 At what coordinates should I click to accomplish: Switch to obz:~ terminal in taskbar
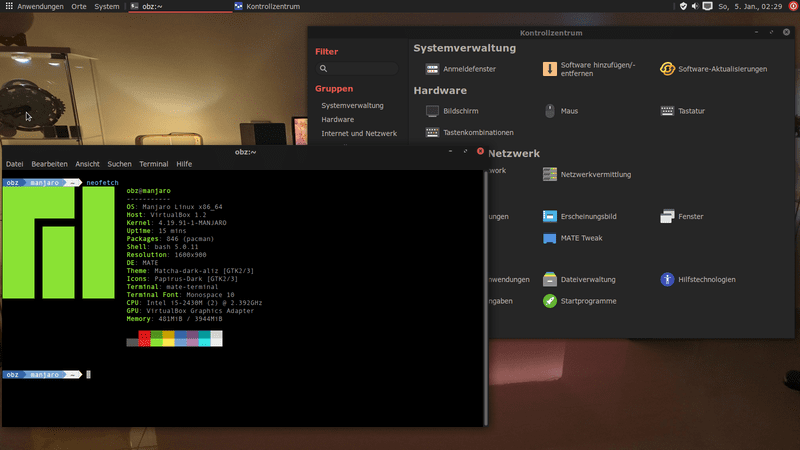pyautogui.click(x=180, y=6)
